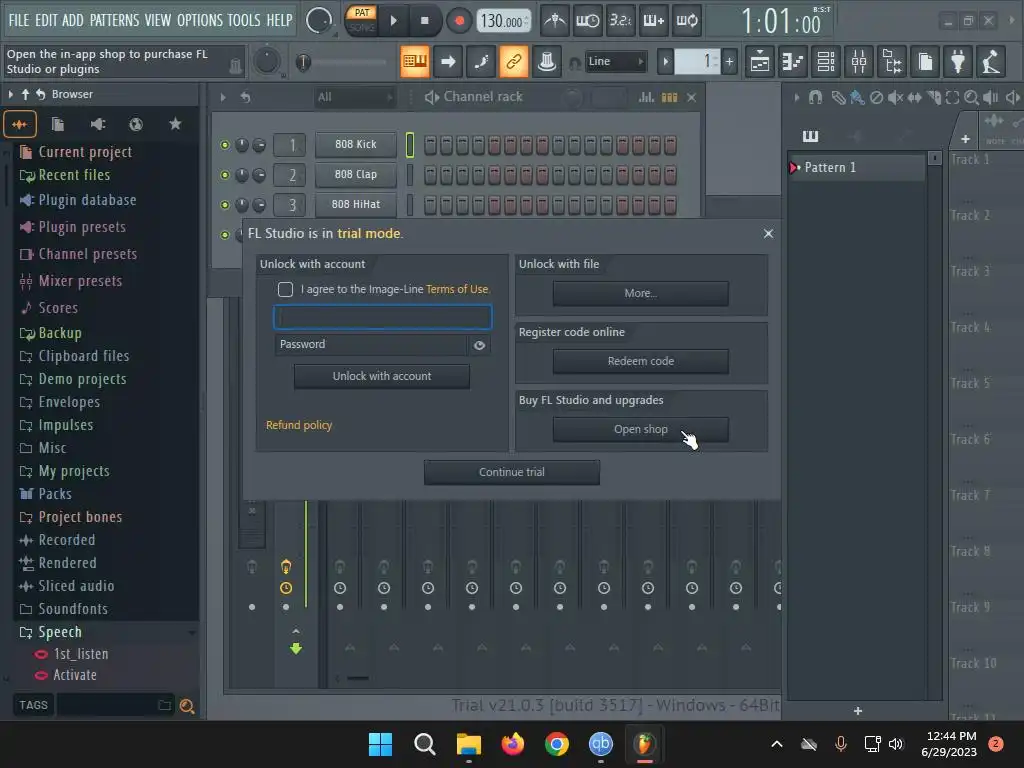Image resolution: width=1024 pixels, height=768 pixels.
Task: Close the trial mode dialog
Action: (x=769, y=234)
